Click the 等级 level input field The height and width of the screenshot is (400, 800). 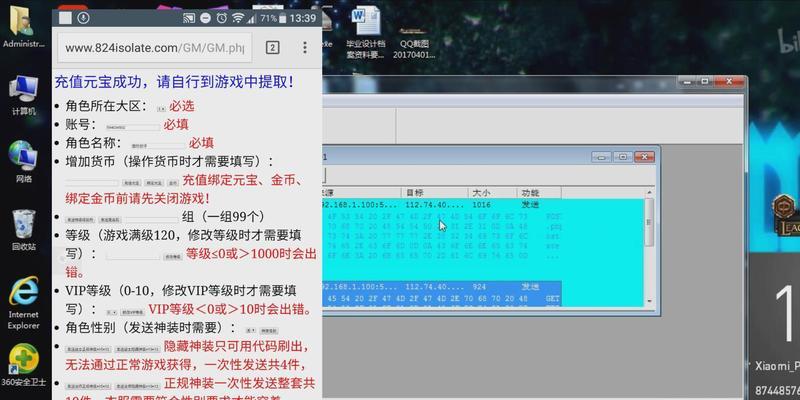coord(133,256)
